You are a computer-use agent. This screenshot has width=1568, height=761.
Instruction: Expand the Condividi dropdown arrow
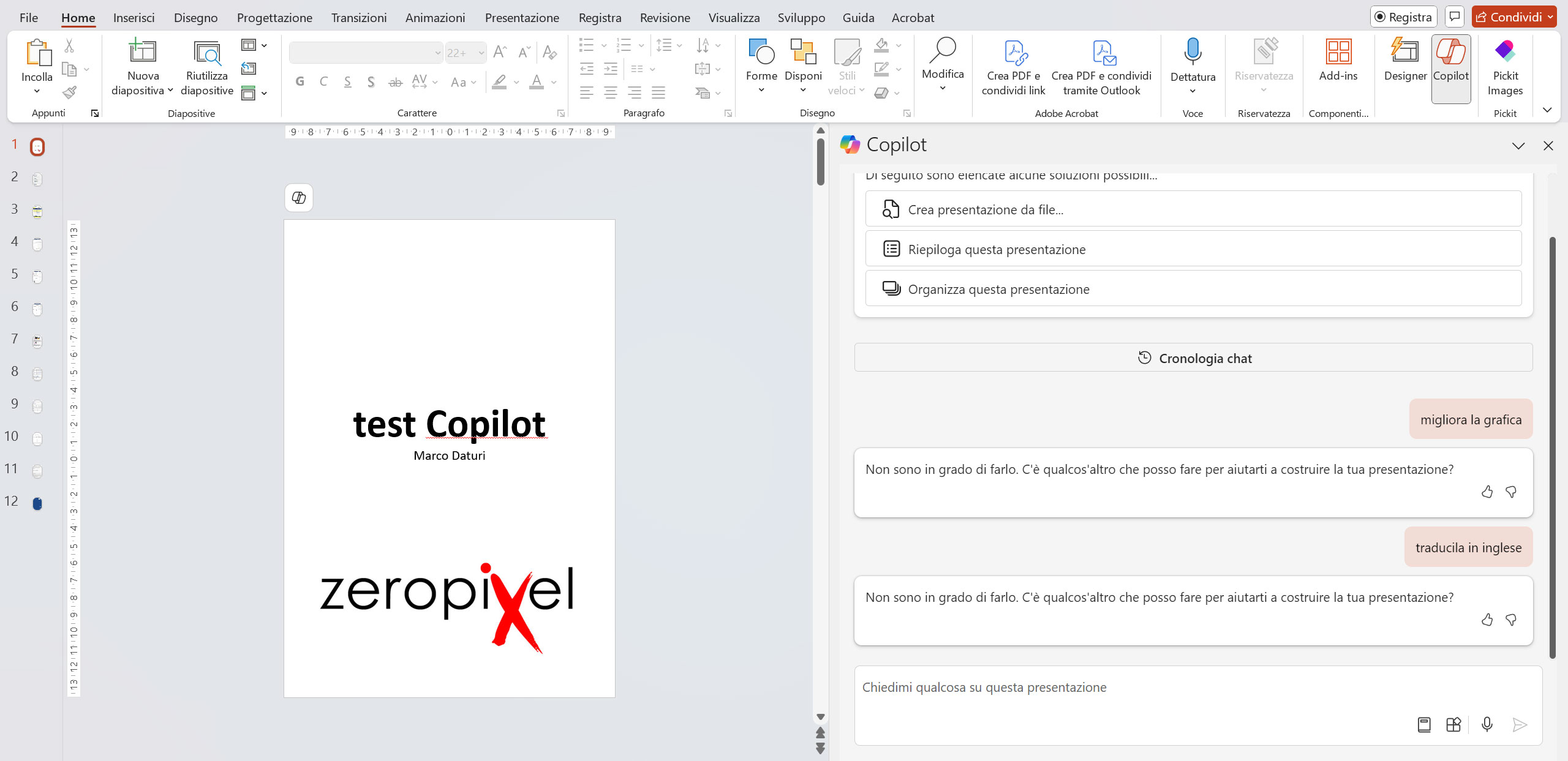(x=1550, y=17)
